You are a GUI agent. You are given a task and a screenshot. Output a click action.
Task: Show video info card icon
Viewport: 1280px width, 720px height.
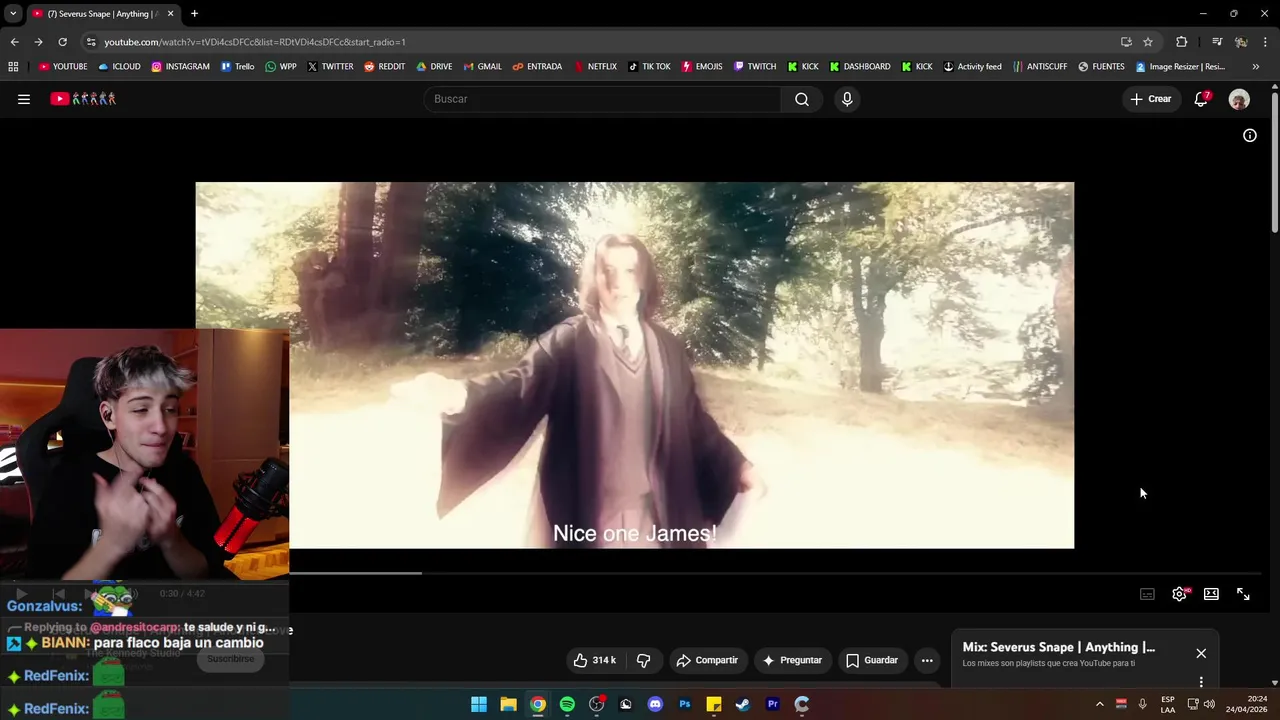click(x=1250, y=135)
